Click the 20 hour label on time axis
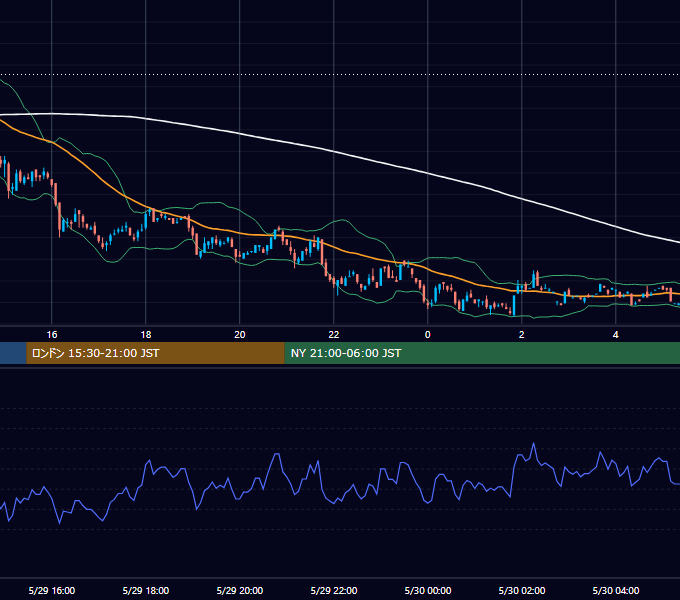 (x=240, y=335)
